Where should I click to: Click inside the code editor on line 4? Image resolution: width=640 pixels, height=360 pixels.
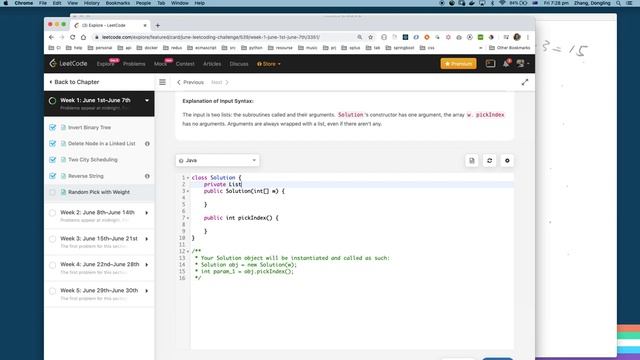click(x=351, y=198)
